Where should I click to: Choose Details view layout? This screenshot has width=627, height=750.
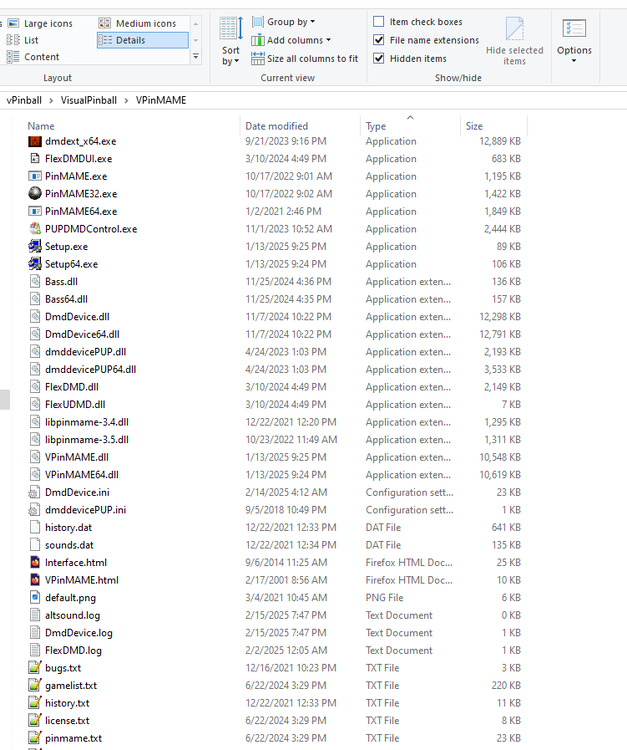coord(143,40)
